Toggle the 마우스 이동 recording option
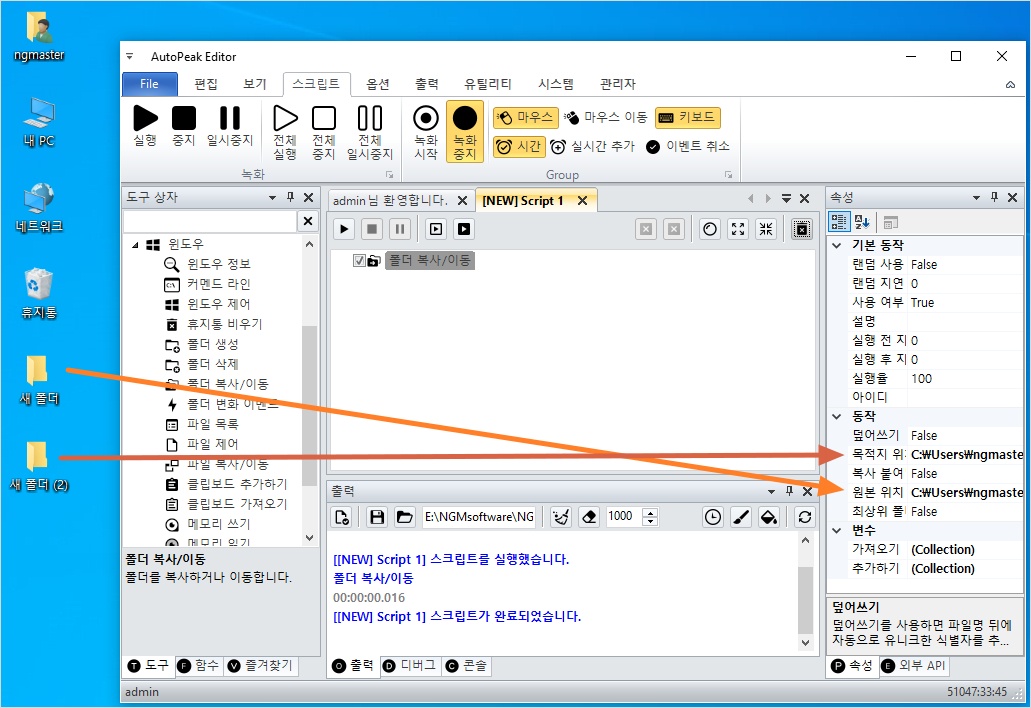The height and width of the screenshot is (708, 1031). pyautogui.click(x=606, y=118)
